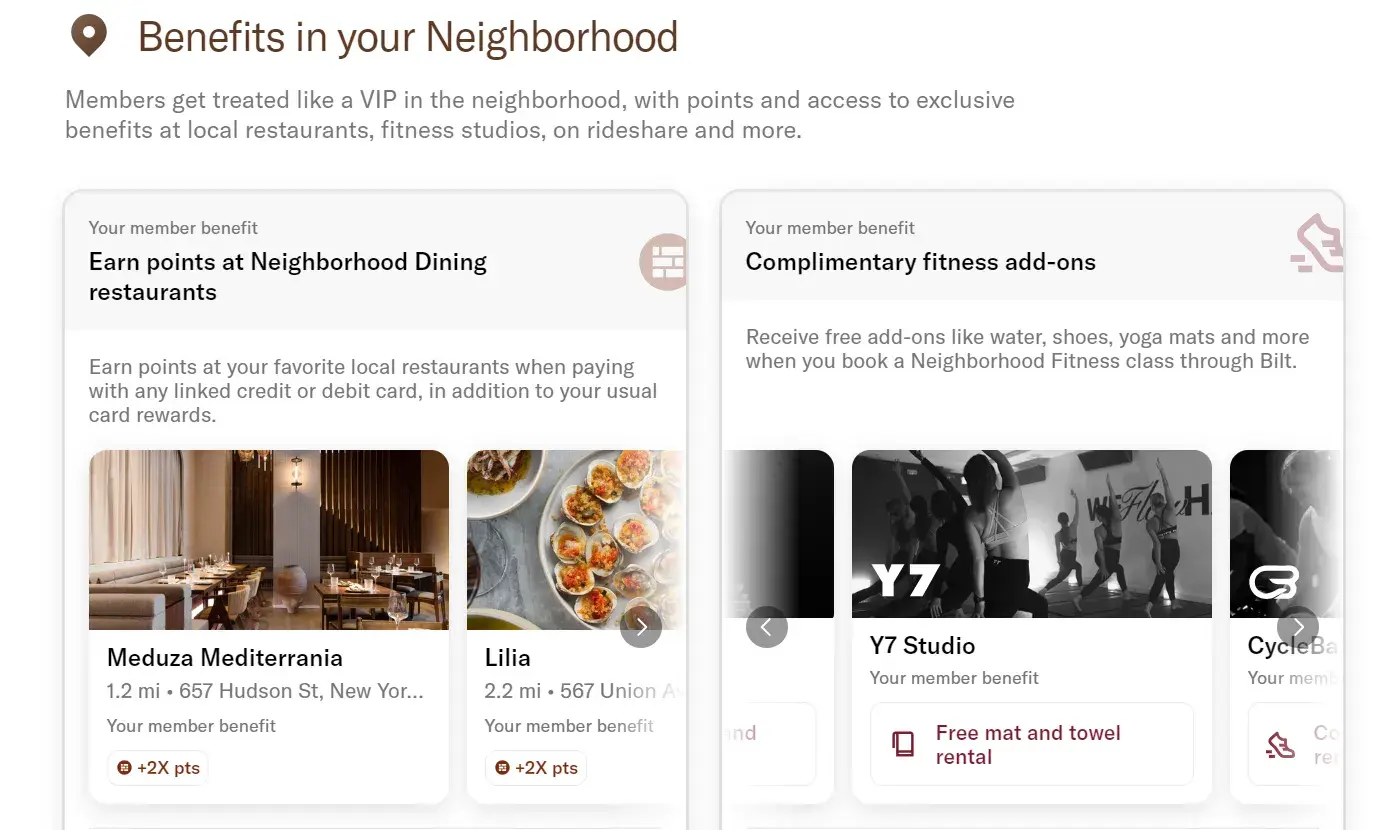This screenshot has width=1377, height=830.
Task: Select the Y7 Studio title
Action: (922, 646)
